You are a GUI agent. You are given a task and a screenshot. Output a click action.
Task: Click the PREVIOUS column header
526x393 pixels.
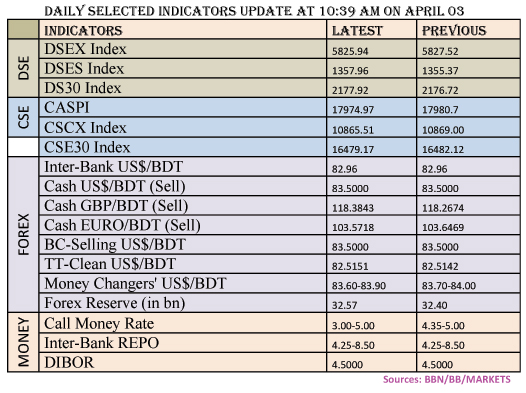tap(454, 31)
